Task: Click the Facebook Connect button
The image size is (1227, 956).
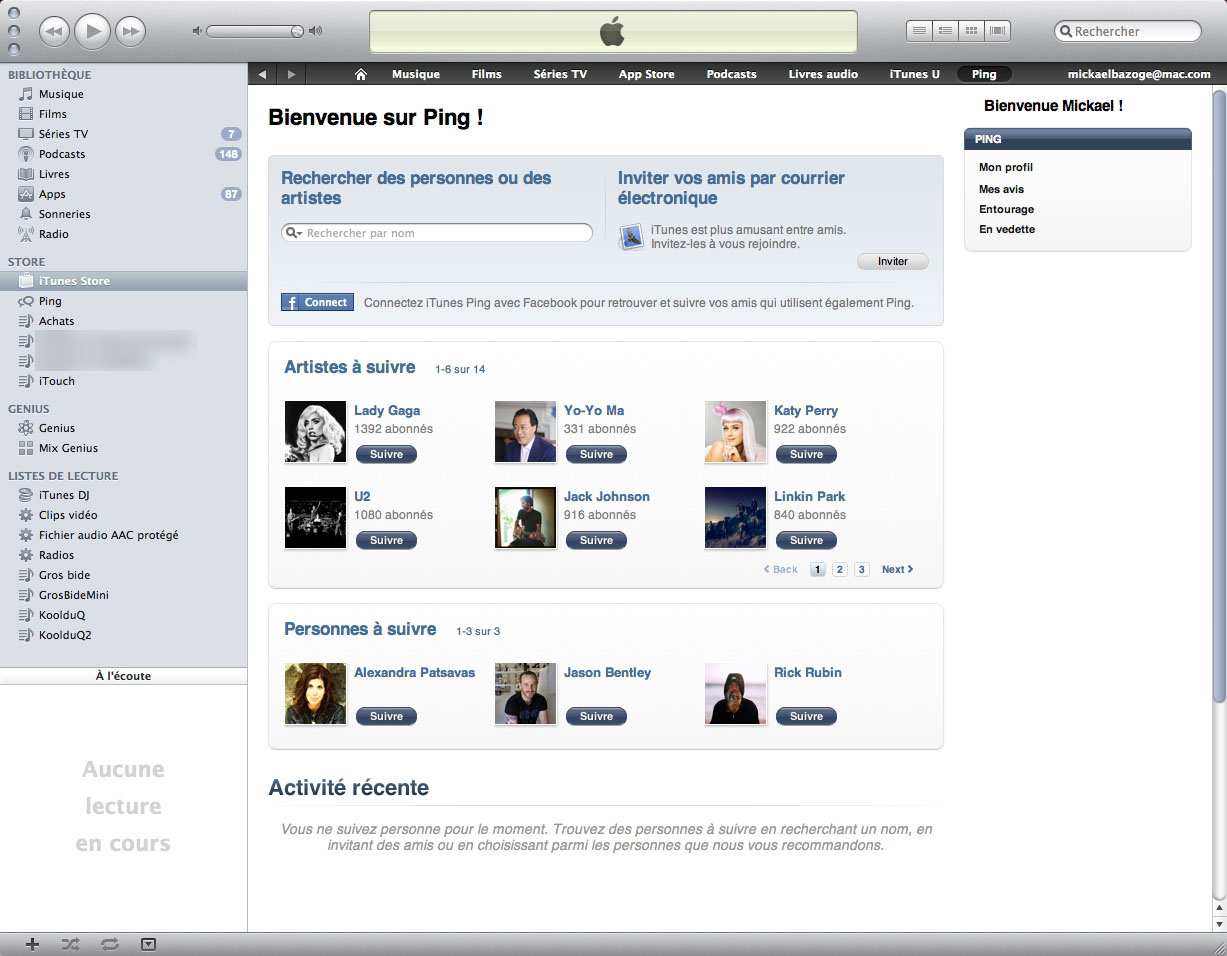Action: (x=317, y=302)
